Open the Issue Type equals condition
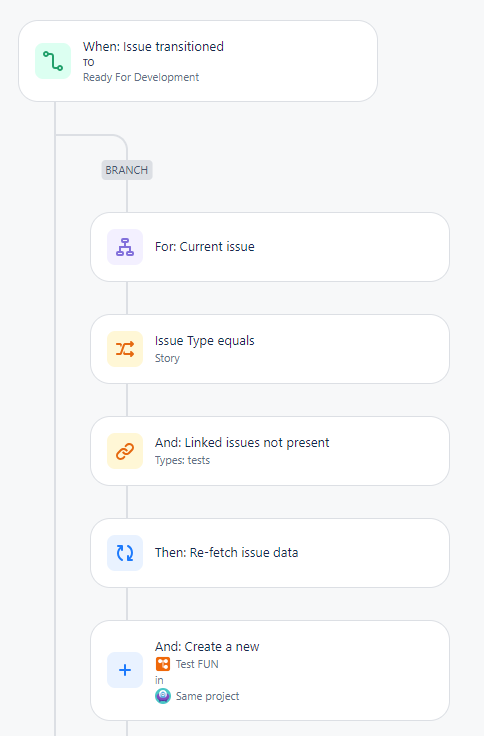 point(270,349)
